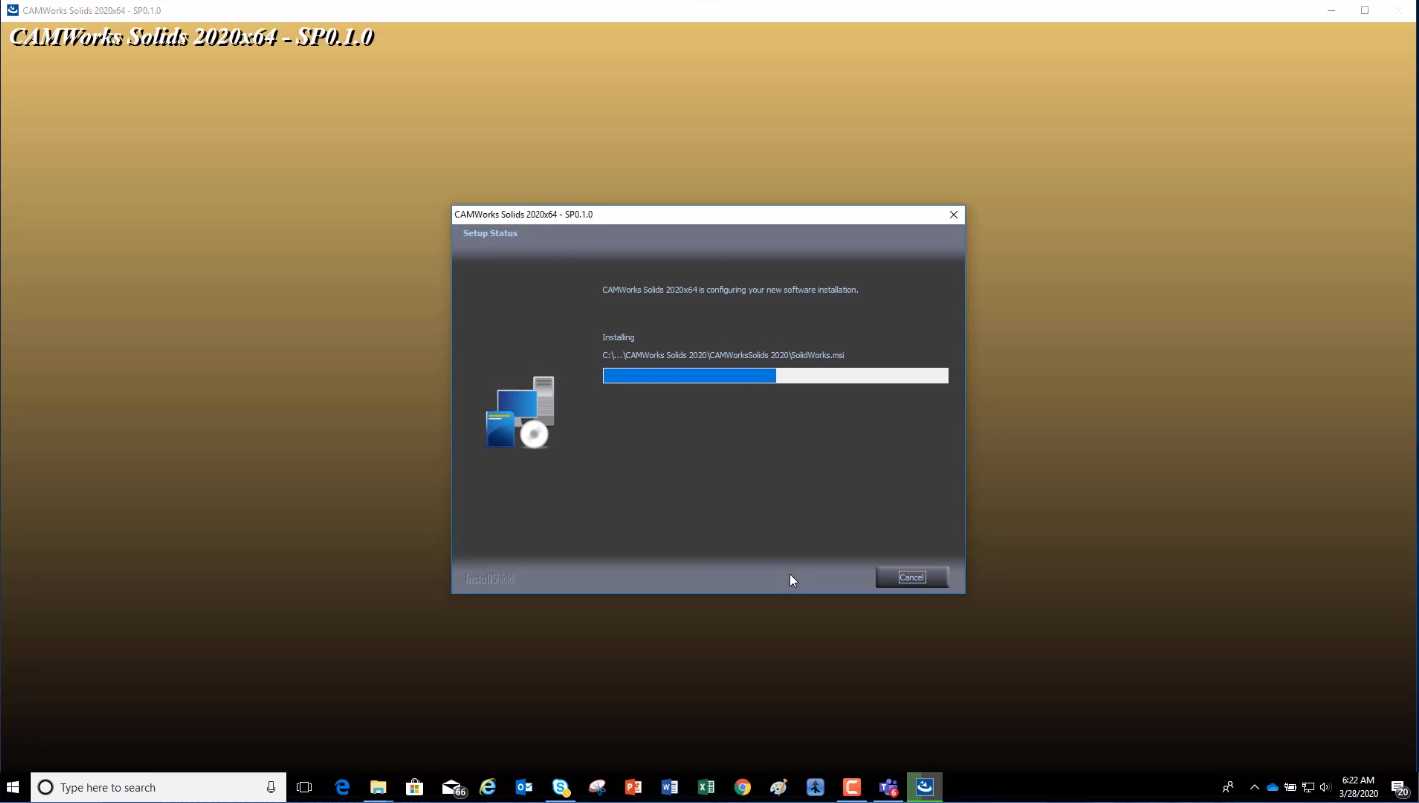Click the 'Setup Status' header text
This screenshot has height=803, width=1419.
(490, 233)
